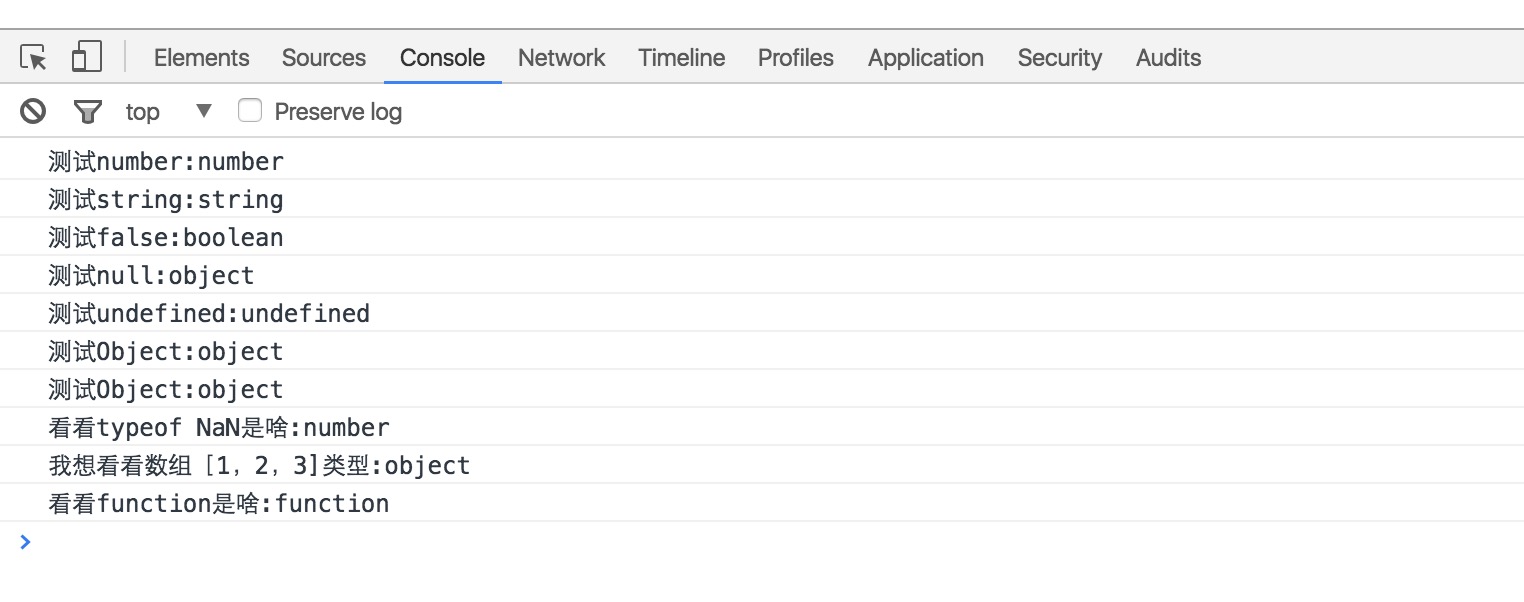
Task: Select the top execution context selector
Action: [168, 111]
